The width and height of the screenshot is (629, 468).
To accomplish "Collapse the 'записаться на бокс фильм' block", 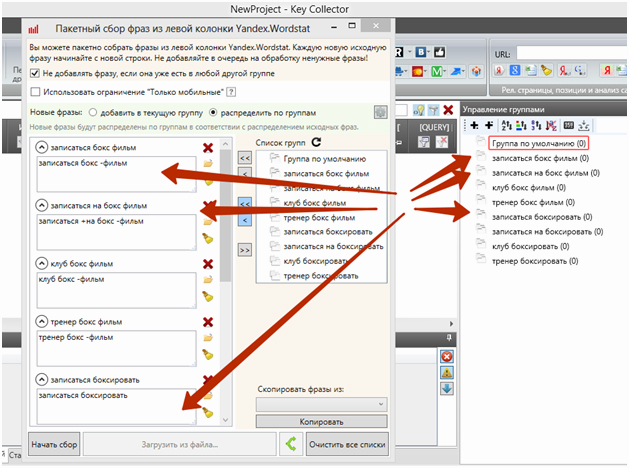I will click(41, 205).
